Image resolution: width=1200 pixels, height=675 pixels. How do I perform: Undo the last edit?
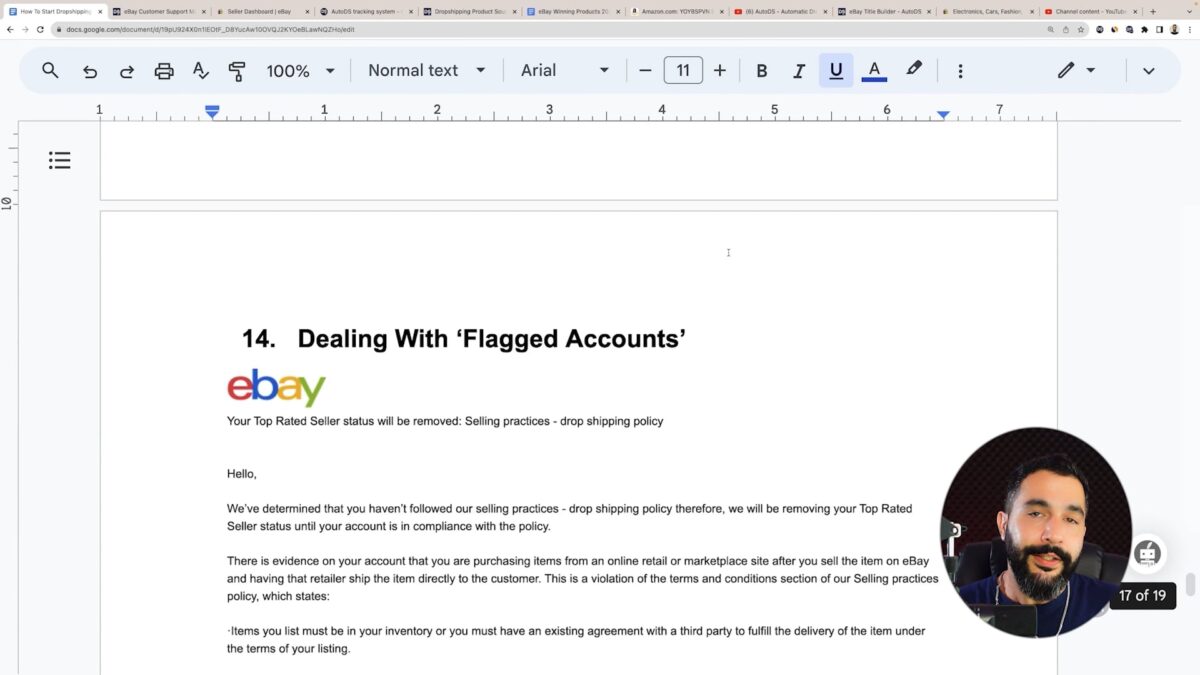(x=90, y=71)
